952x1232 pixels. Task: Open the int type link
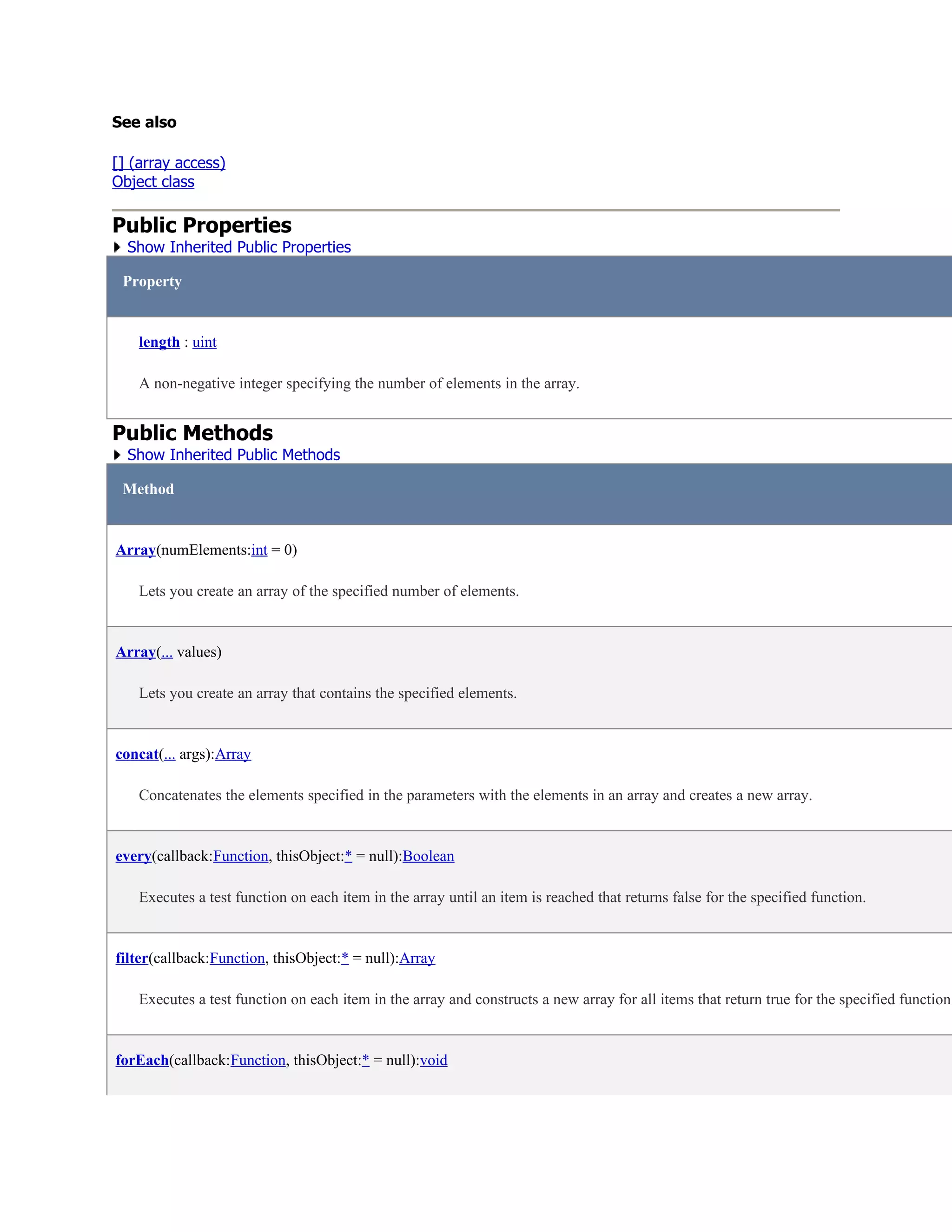pyautogui.click(x=259, y=550)
